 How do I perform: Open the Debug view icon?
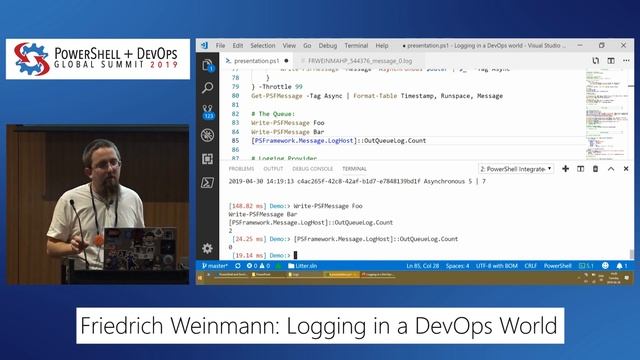207,135
